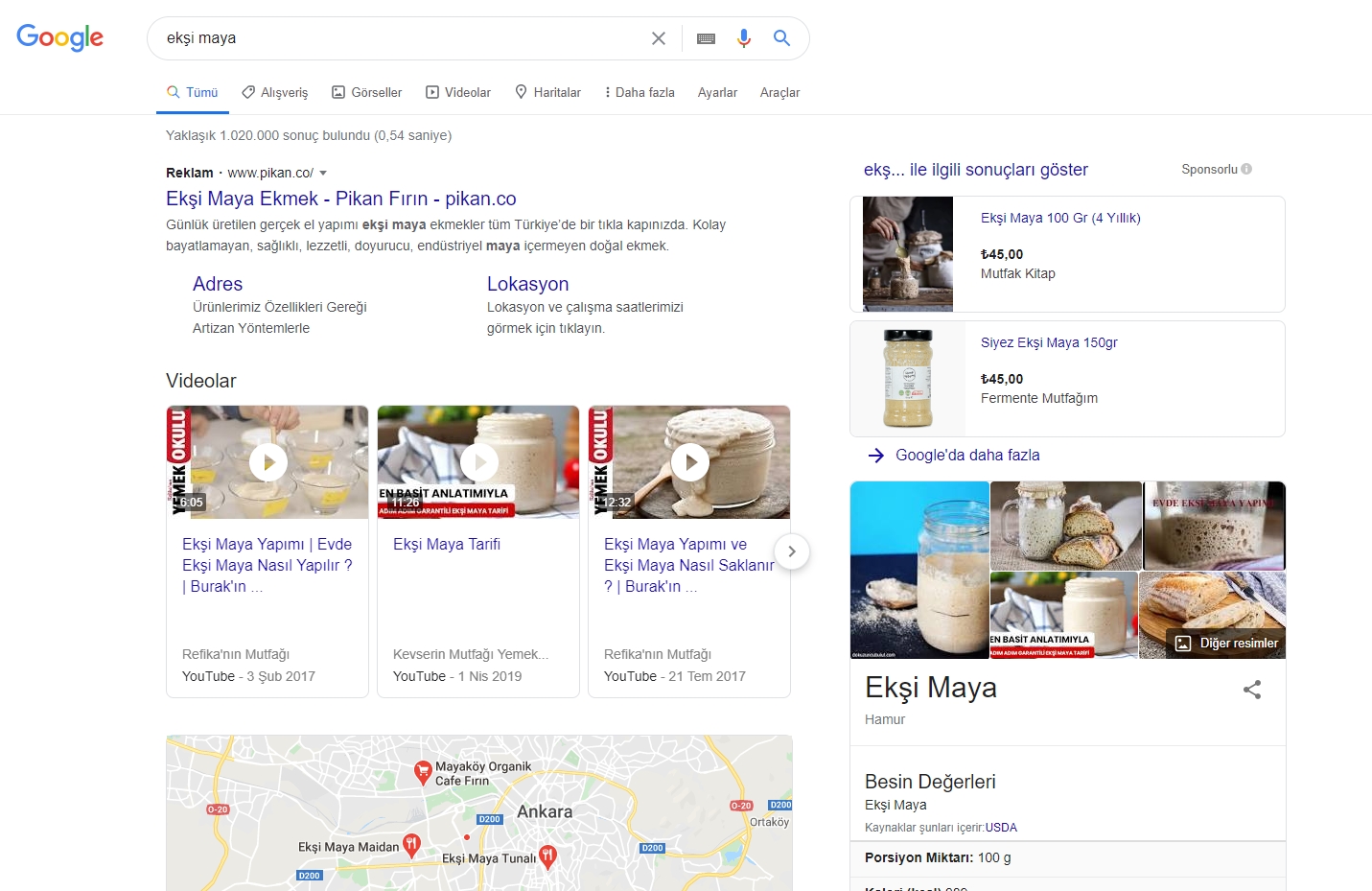Play the 6:05 Refika'nın Mutfağı video
Image resolution: width=1372 pixels, height=891 pixels.
tap(267, 462)
